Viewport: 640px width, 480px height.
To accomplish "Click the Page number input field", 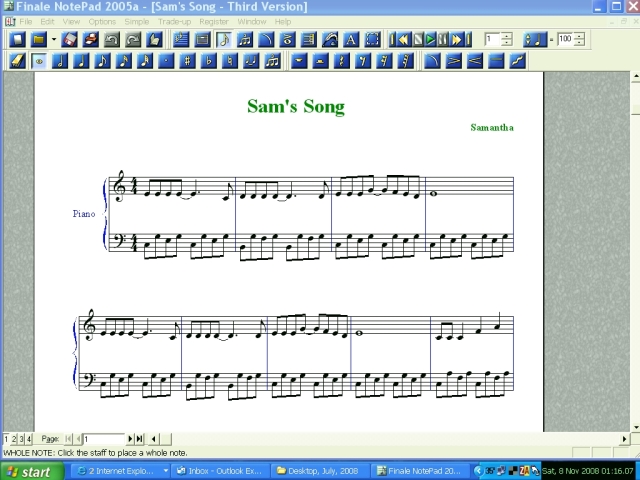I will click(x=104, y=439).
